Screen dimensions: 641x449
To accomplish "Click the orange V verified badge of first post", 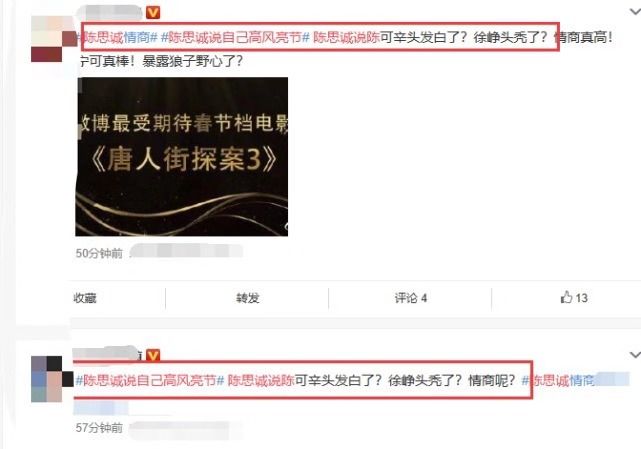I will pos(153,13).
